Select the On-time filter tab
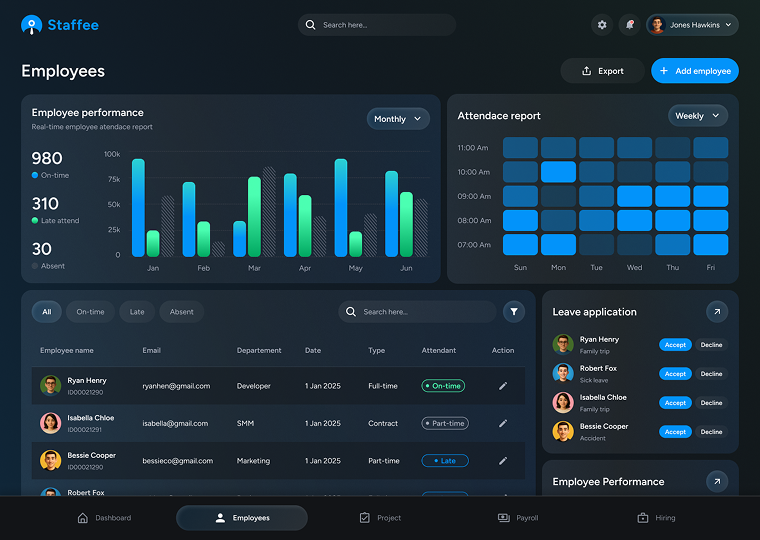Screen dimensions: 760x540 pyautogui.click(x=90, y=312)
